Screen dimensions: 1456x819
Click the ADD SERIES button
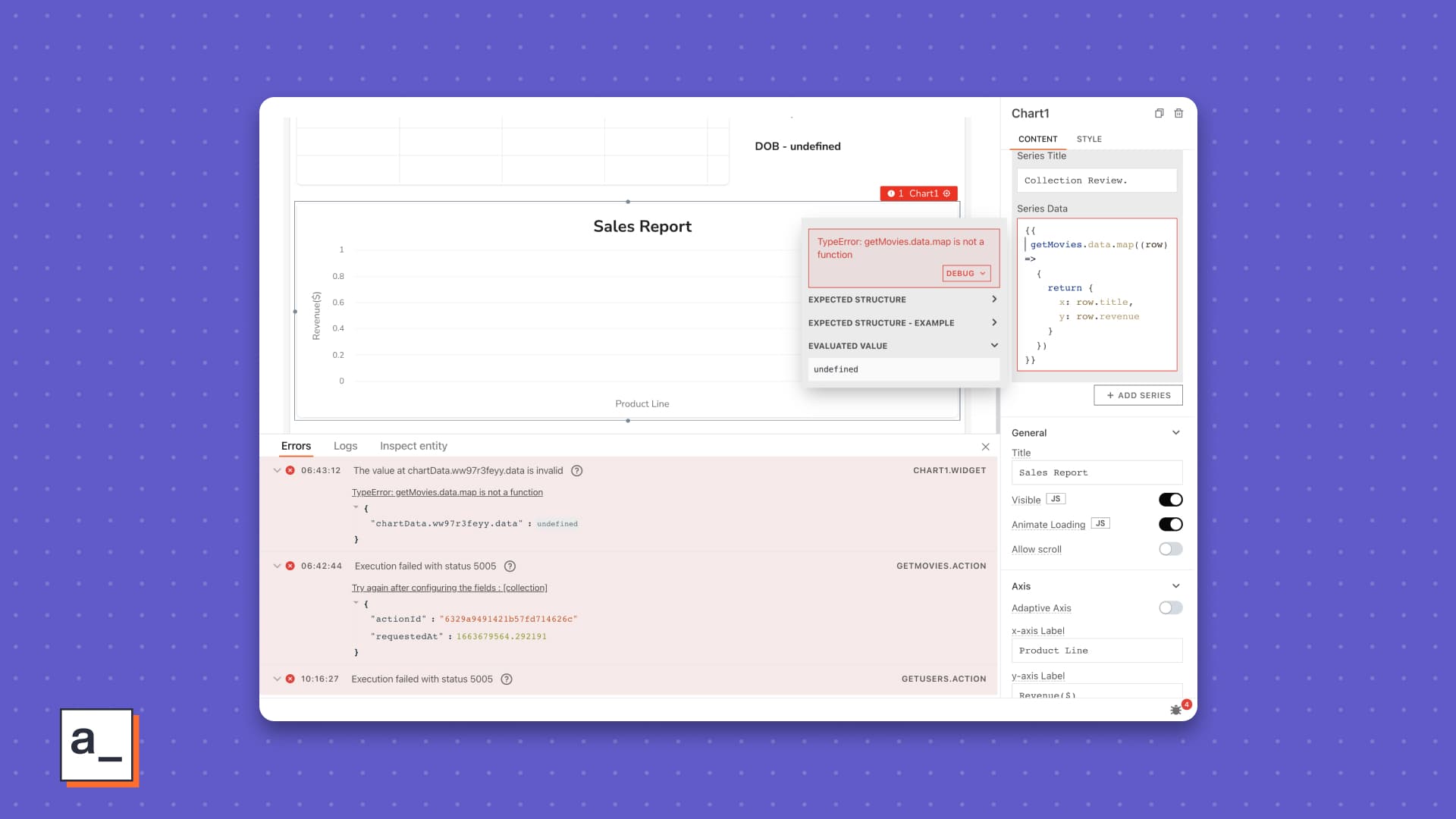[x=1137, y=395]
